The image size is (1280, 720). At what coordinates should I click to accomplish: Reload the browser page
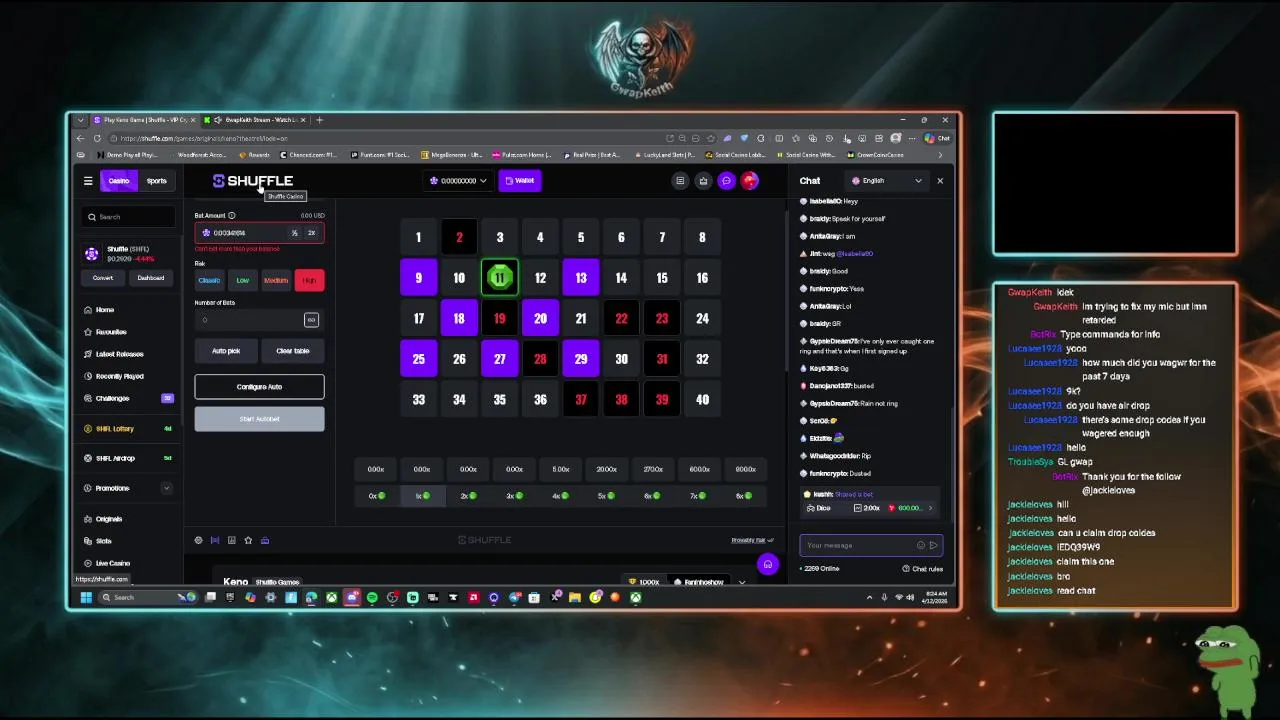click(97, 138)
